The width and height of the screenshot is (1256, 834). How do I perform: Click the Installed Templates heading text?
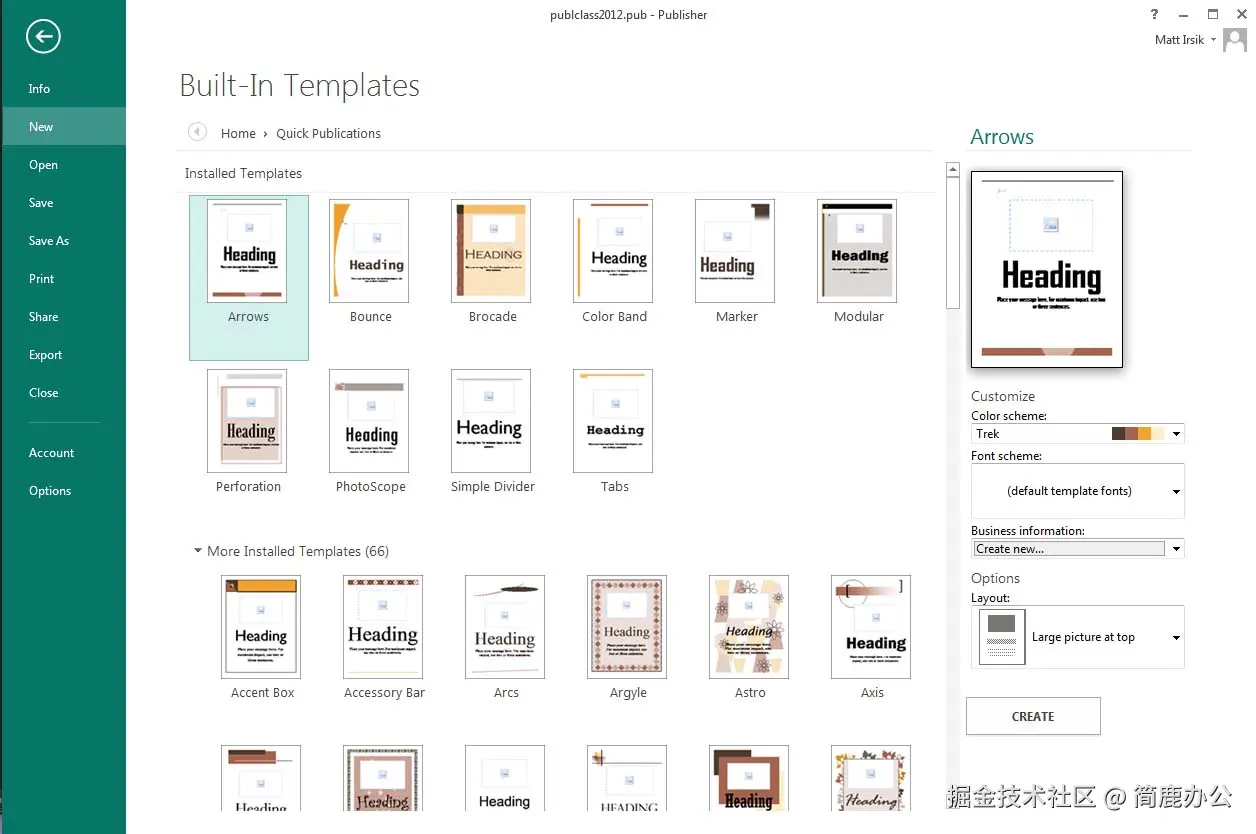tap(243, 173)
